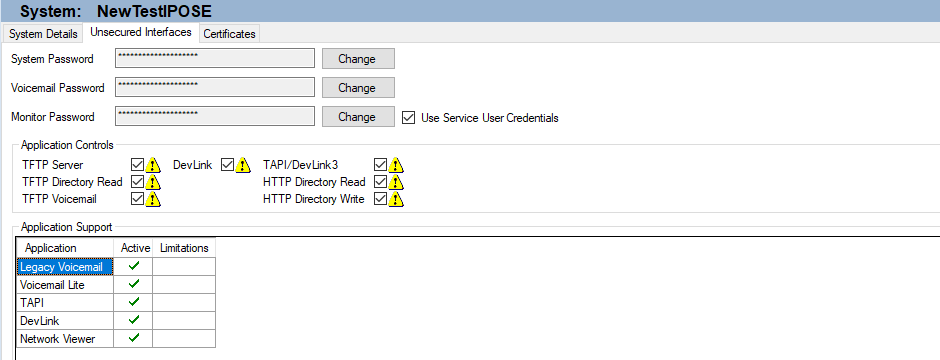
Task: Select the Voicemail Lite row
Action: coord(116,285)
